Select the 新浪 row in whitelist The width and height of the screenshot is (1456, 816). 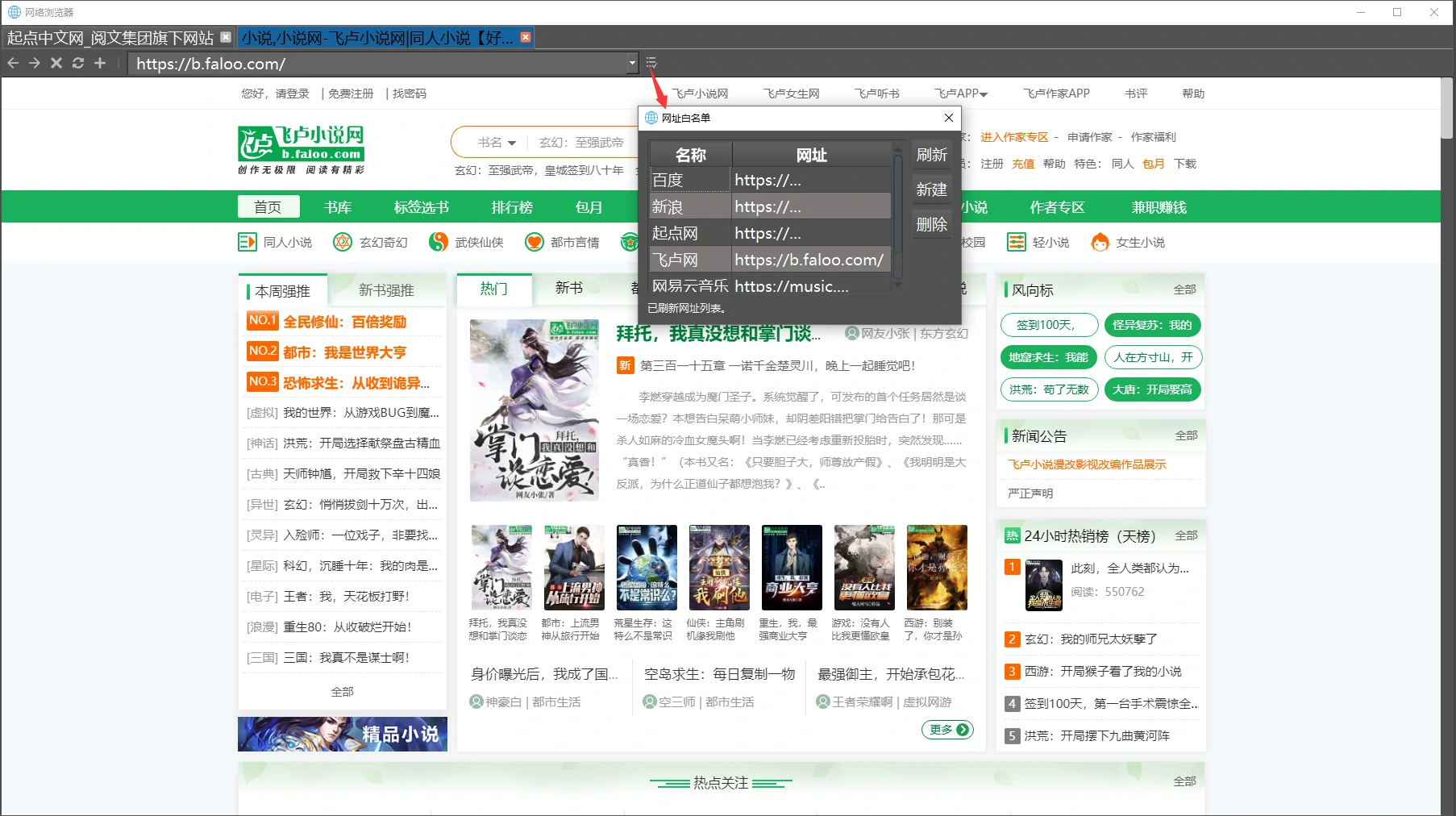tap(770, 206)
